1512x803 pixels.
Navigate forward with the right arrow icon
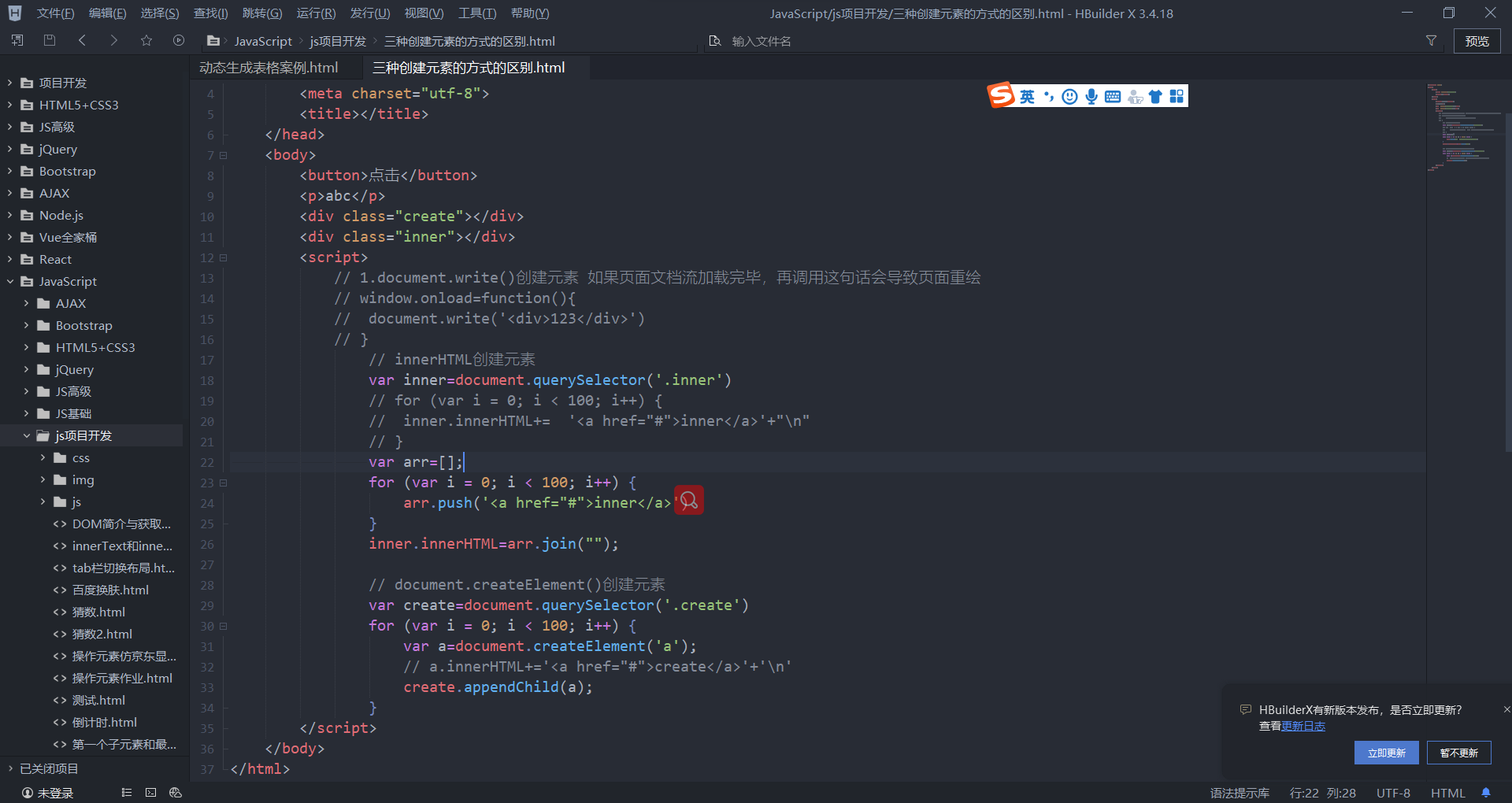pyautogui.click(x=114, y=40)
